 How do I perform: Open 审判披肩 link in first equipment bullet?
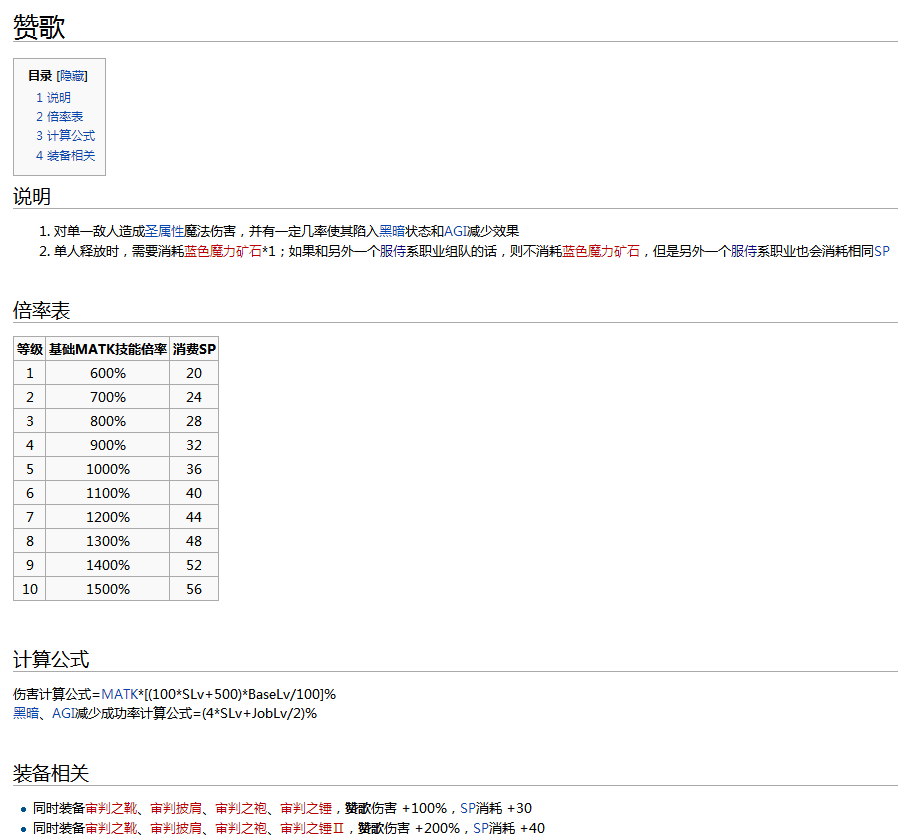pyautogui.click(x=176, y=808)
